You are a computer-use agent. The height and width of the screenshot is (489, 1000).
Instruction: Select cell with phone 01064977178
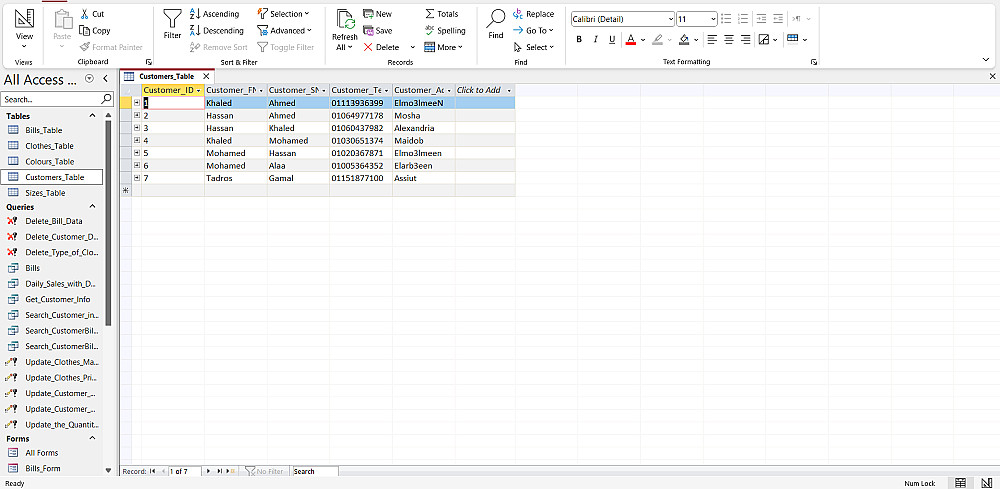coord(361,115)
